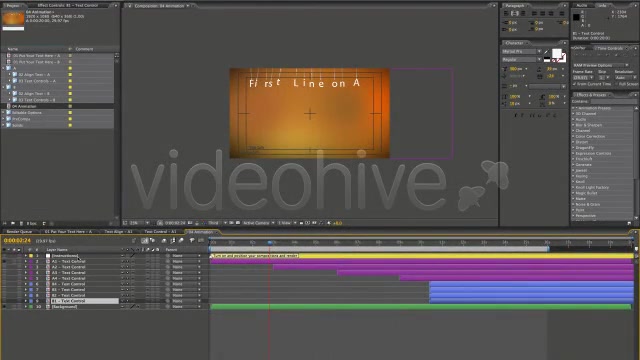Screen dimensions: 640x360
Task: Switch to the Project panel tab
Action: [13, 6]
